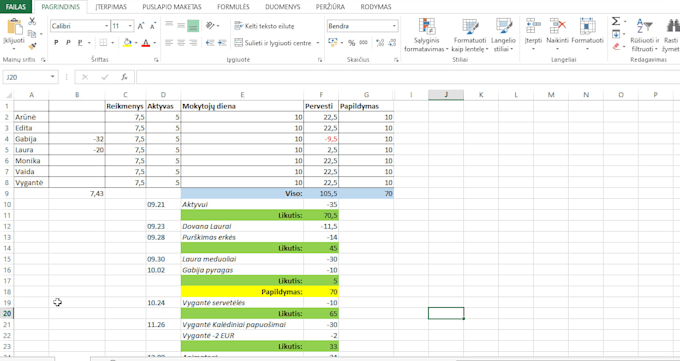Click the Formatuoti cells icon

(x=587, y=26)
